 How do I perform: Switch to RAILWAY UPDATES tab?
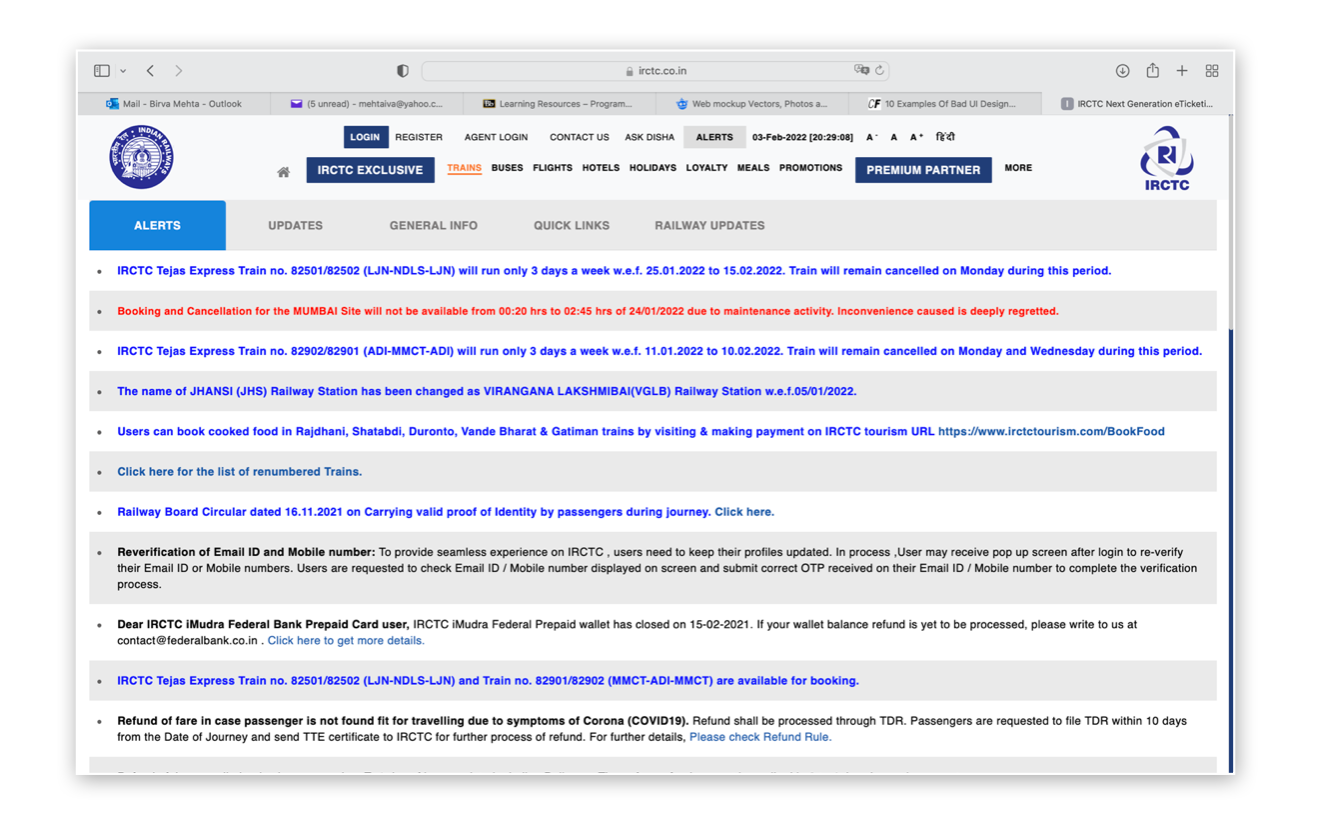pos(710,226)
